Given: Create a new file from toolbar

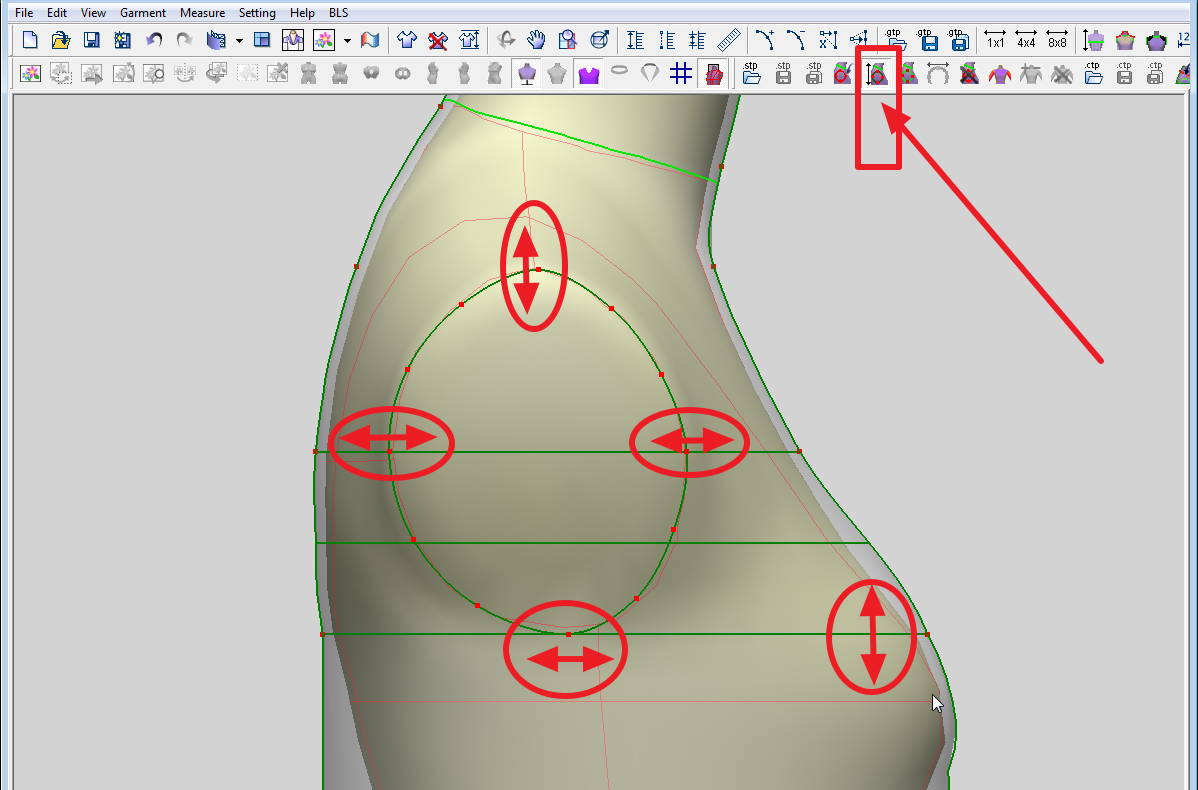Looking at the screenshot, I should [30, 40].
